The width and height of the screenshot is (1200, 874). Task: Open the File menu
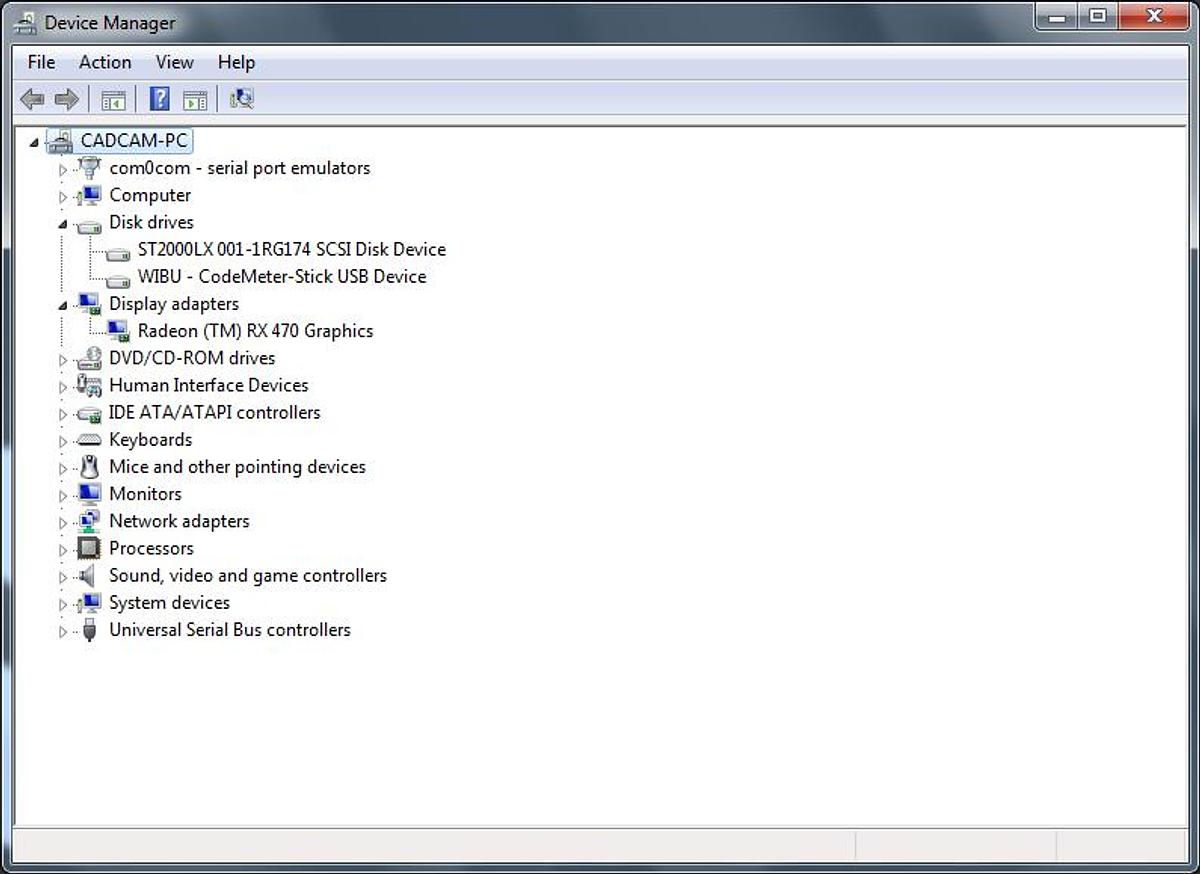(x=41, y=62)
